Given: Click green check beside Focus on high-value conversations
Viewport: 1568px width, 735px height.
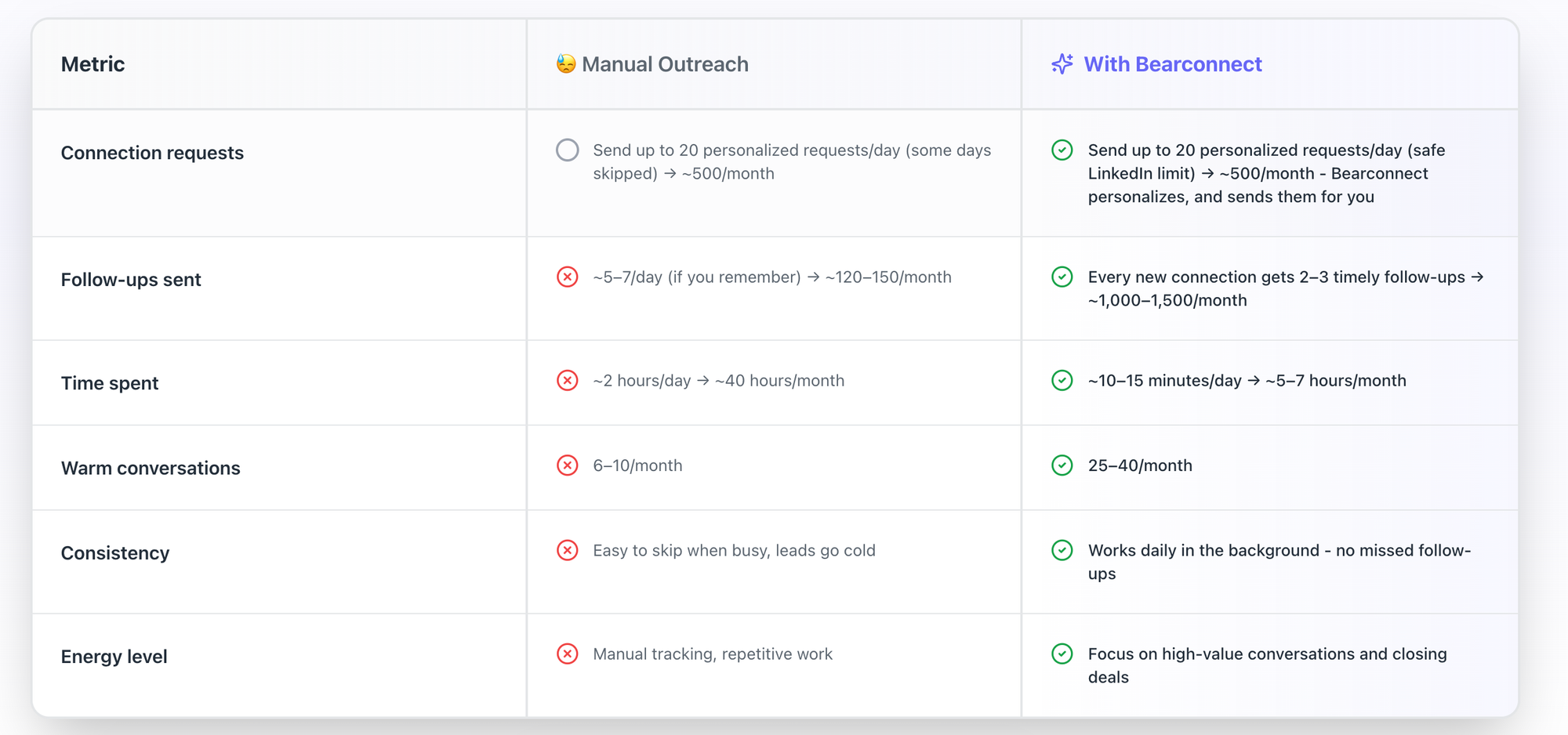Looking at the screenshot, I should (x=1062, y=654).
